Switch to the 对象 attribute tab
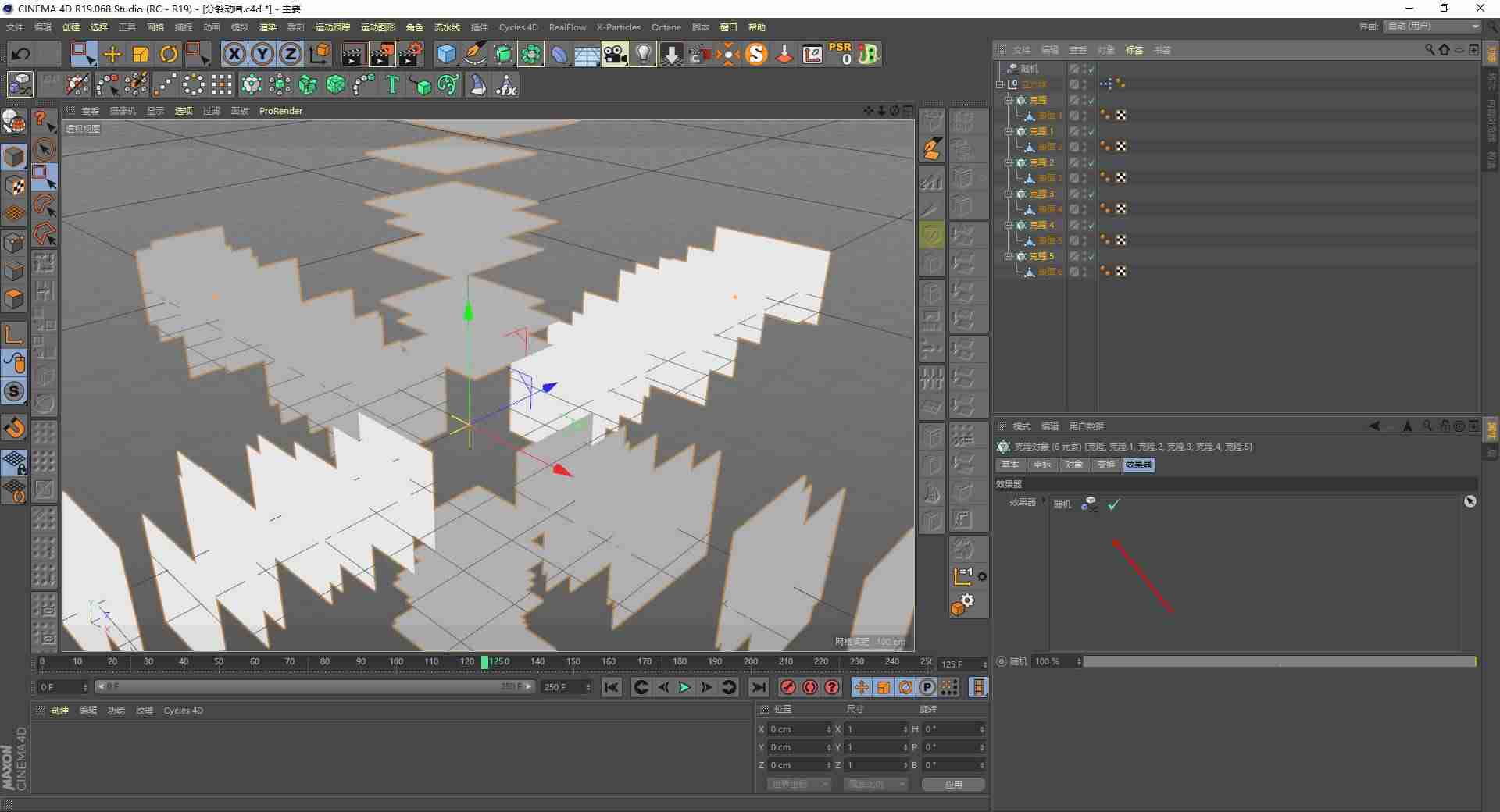Image resolution: width=1500 pixels, height=812 pixels. tap(1074, 465)
